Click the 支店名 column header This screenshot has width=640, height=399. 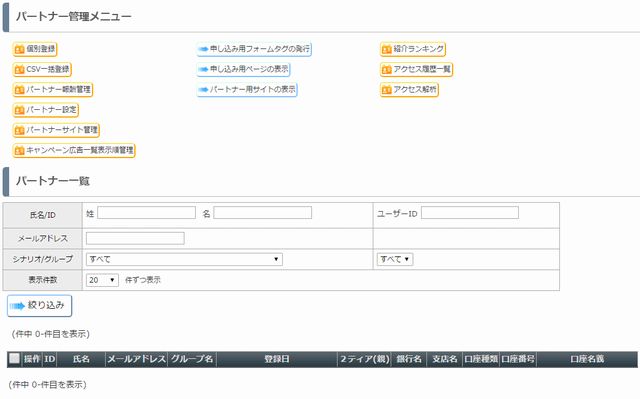(x=444, y=359)
